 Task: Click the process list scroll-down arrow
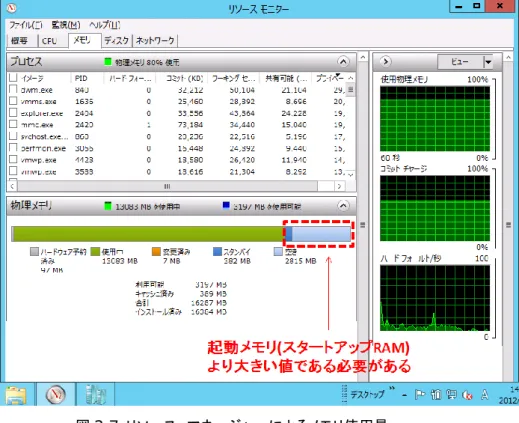(x=351, y=174)
